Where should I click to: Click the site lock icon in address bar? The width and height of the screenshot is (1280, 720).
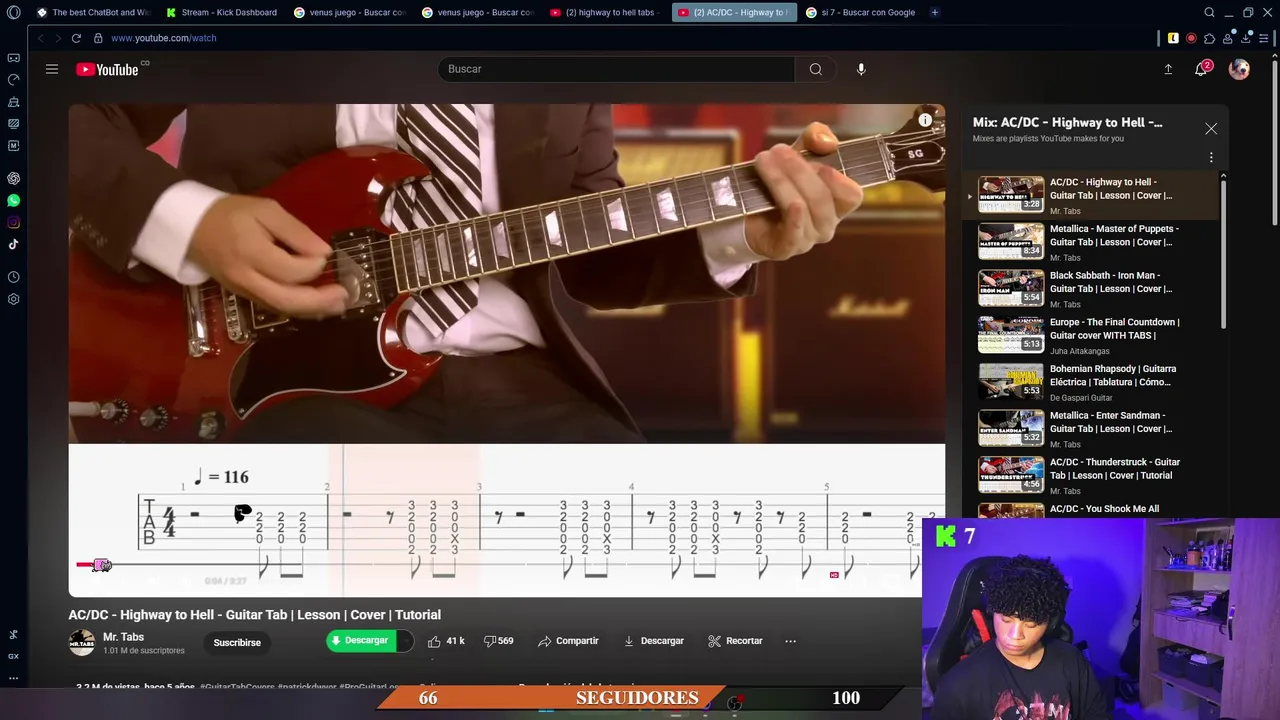pos(98,38)
